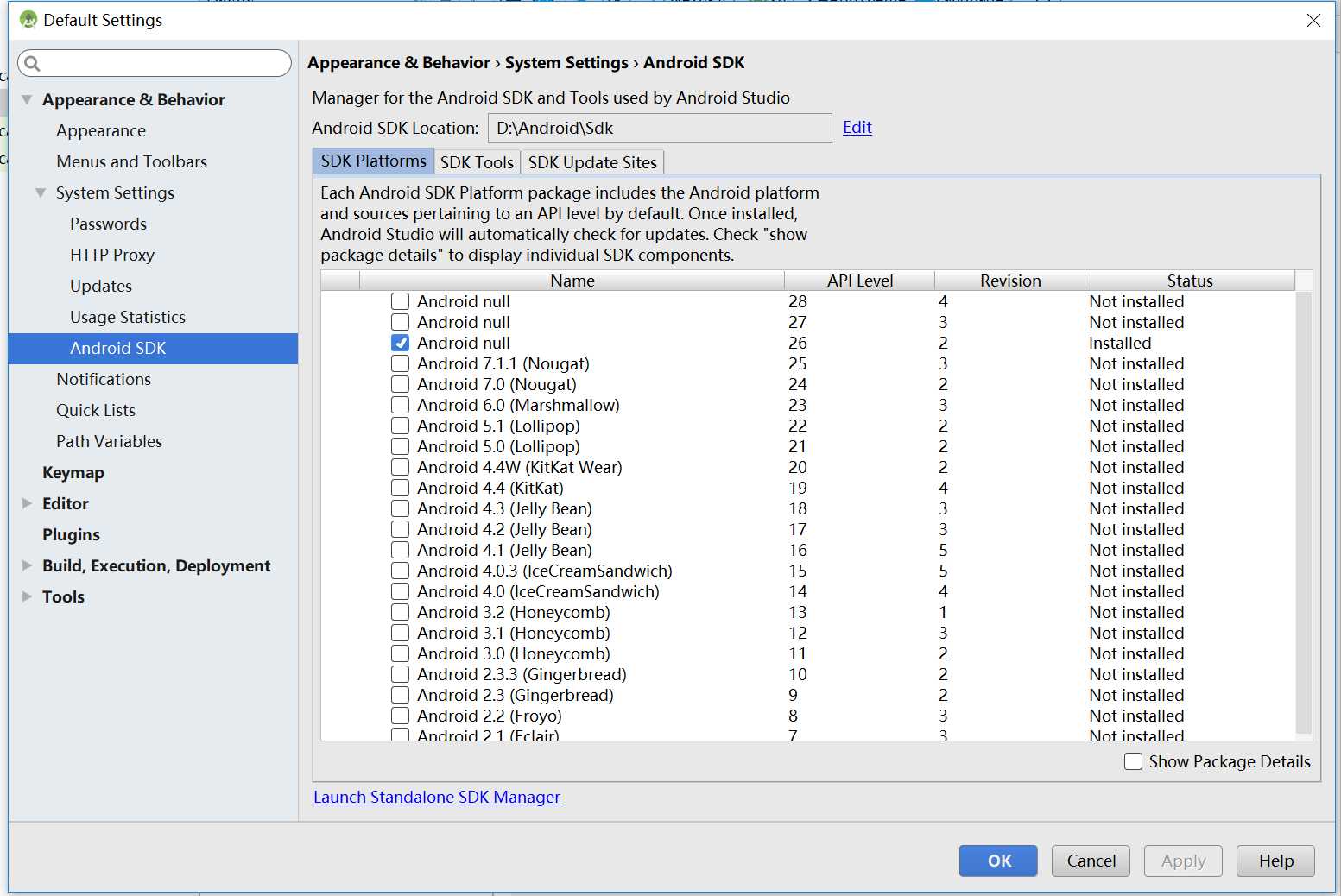The image size is (1341, 896).
Task: Sort by the Name column header
Action: (572, 281)
